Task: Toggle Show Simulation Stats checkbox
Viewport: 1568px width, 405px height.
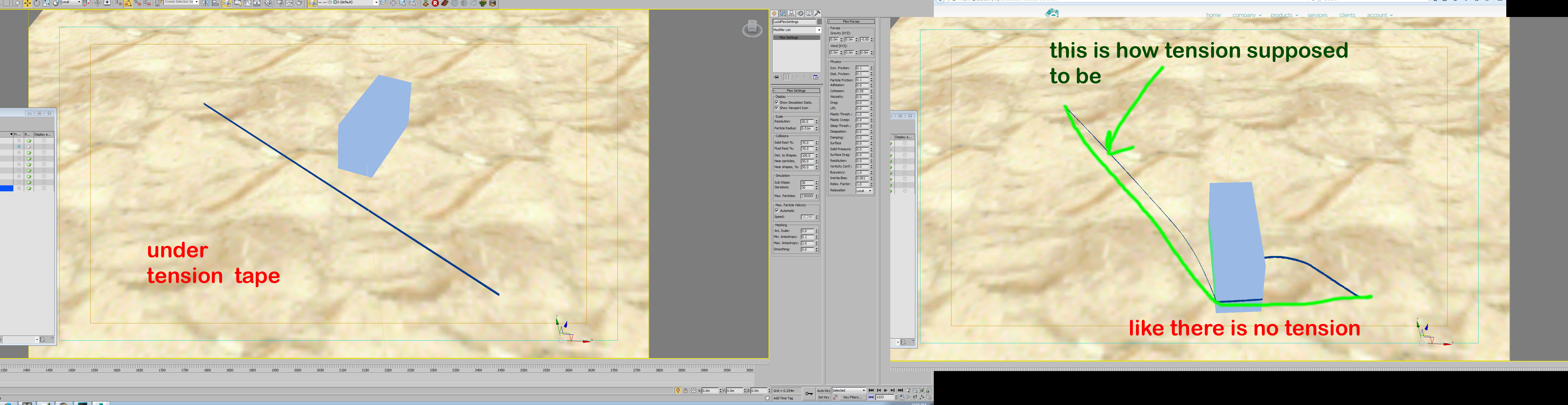Action: point(777,102)
